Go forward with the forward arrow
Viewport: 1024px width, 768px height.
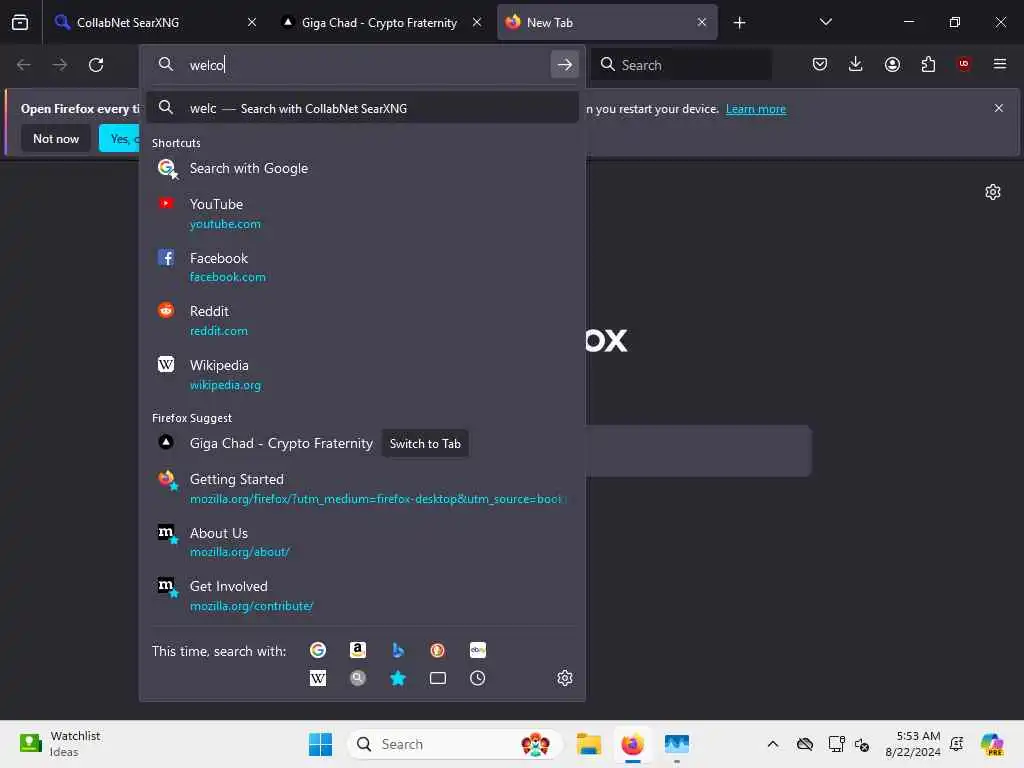[60, 65]
